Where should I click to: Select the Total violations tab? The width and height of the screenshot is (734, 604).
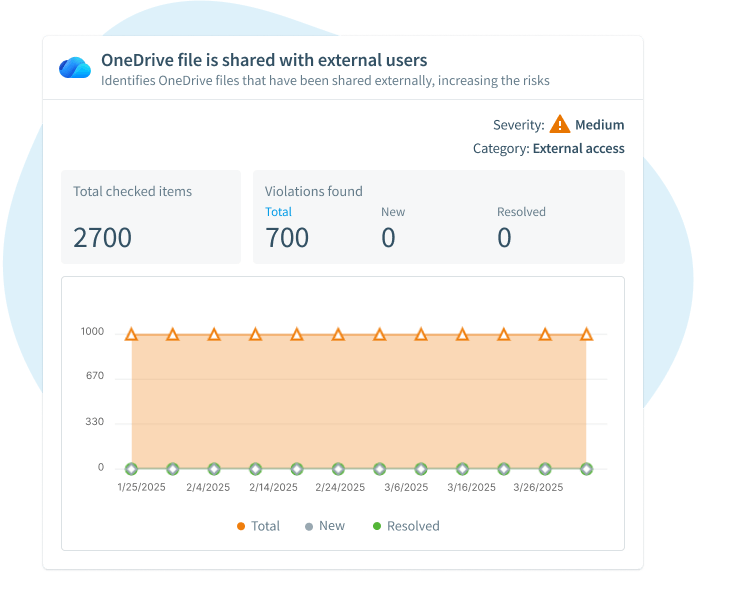click(x=278, y=212)
